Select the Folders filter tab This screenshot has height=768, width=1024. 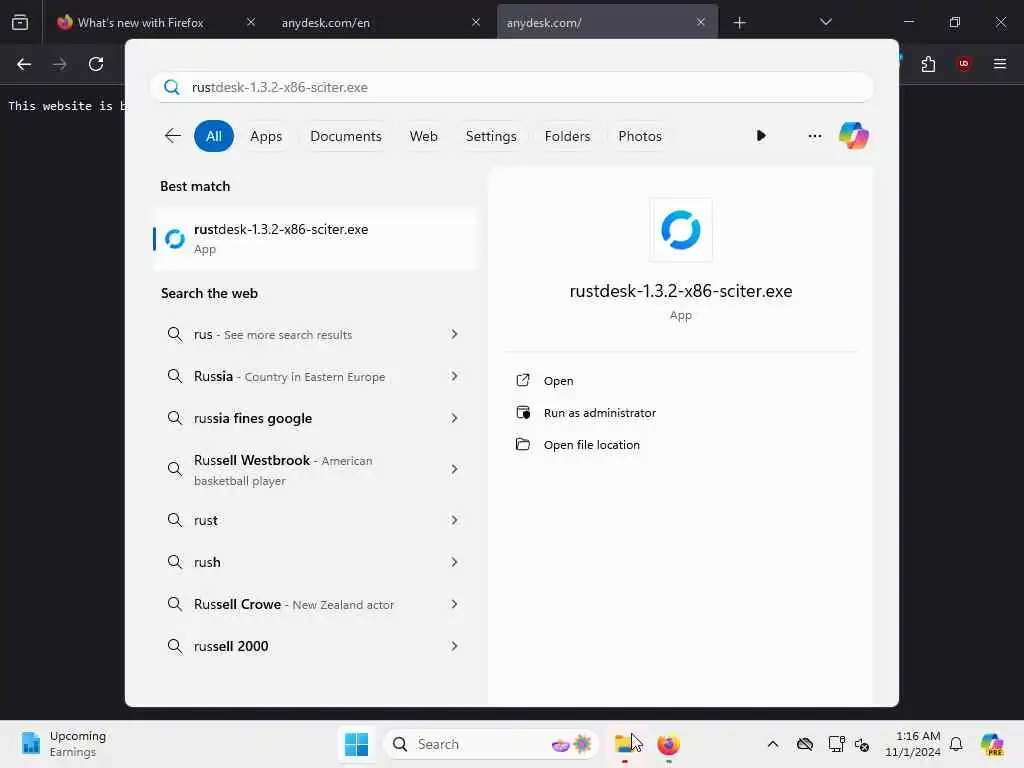pos(568,136)
